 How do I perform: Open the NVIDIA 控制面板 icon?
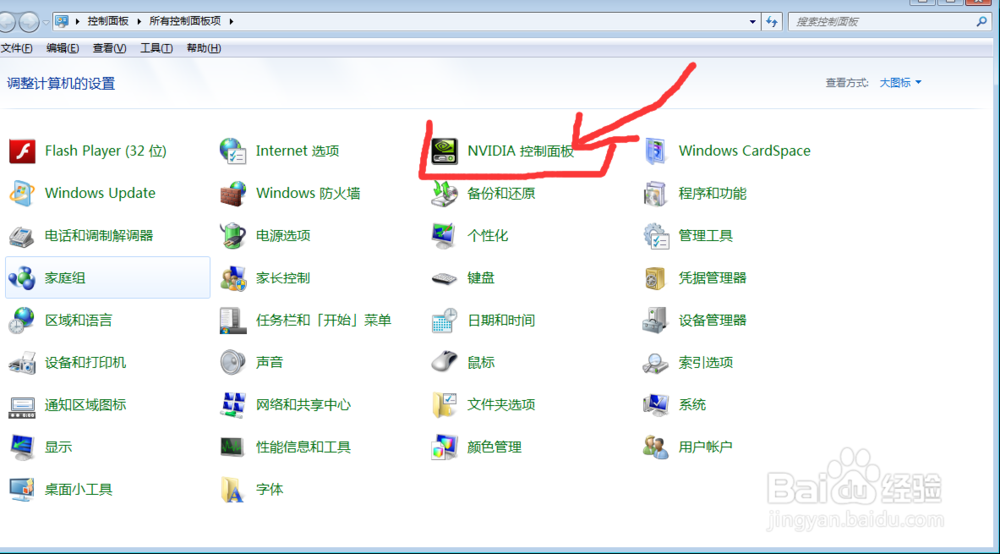tap(444, 151)
